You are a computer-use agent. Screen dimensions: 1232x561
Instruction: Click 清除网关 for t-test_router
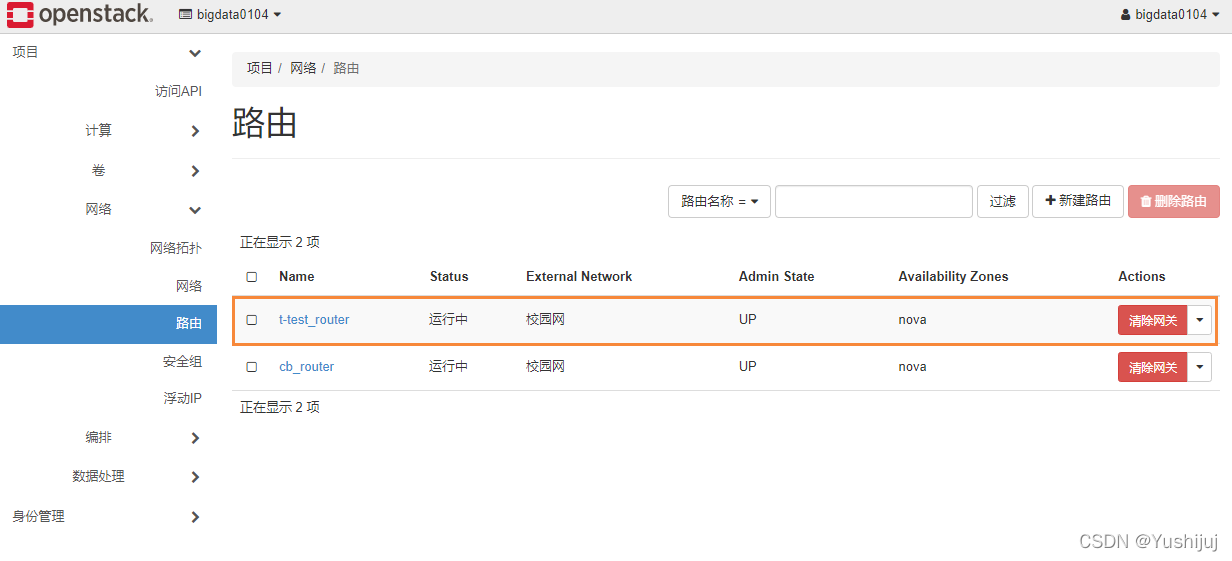(x=1153, y=320)
